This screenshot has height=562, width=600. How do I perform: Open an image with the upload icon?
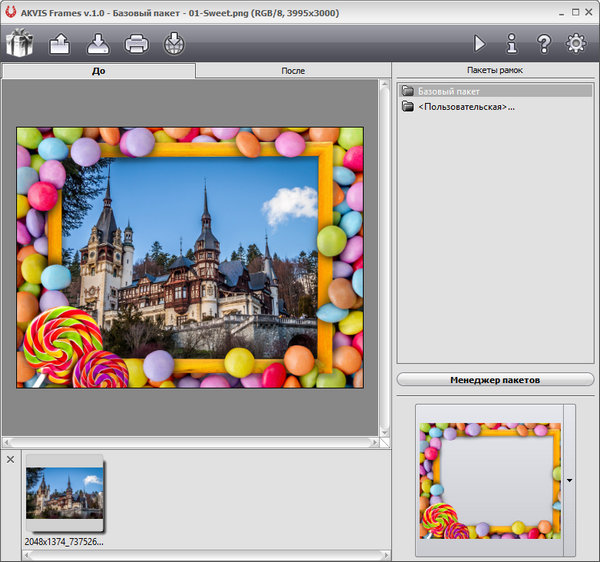click(x=59, y=43)
